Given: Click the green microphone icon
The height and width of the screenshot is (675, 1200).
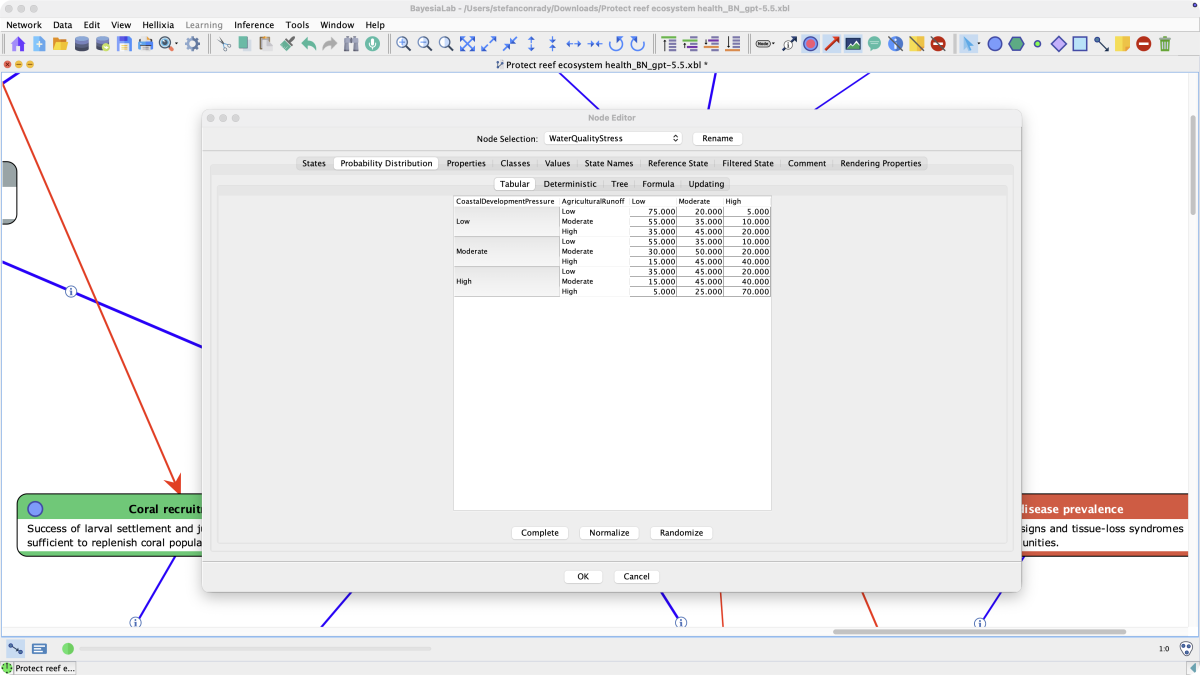Looking at the screenshot, I should 372,44.
